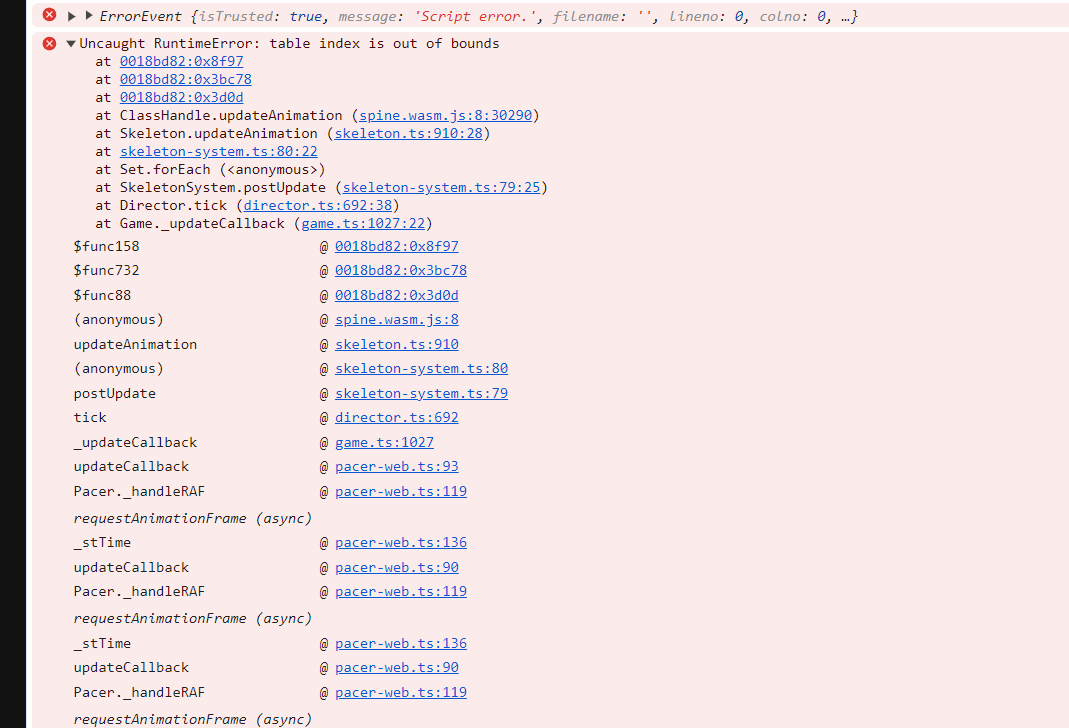The height and width of the screenshot is (728, 1069).
Task: Click the 'SkeletonSystem.postUpdate' stack line text
Action: tap(223, 187)
